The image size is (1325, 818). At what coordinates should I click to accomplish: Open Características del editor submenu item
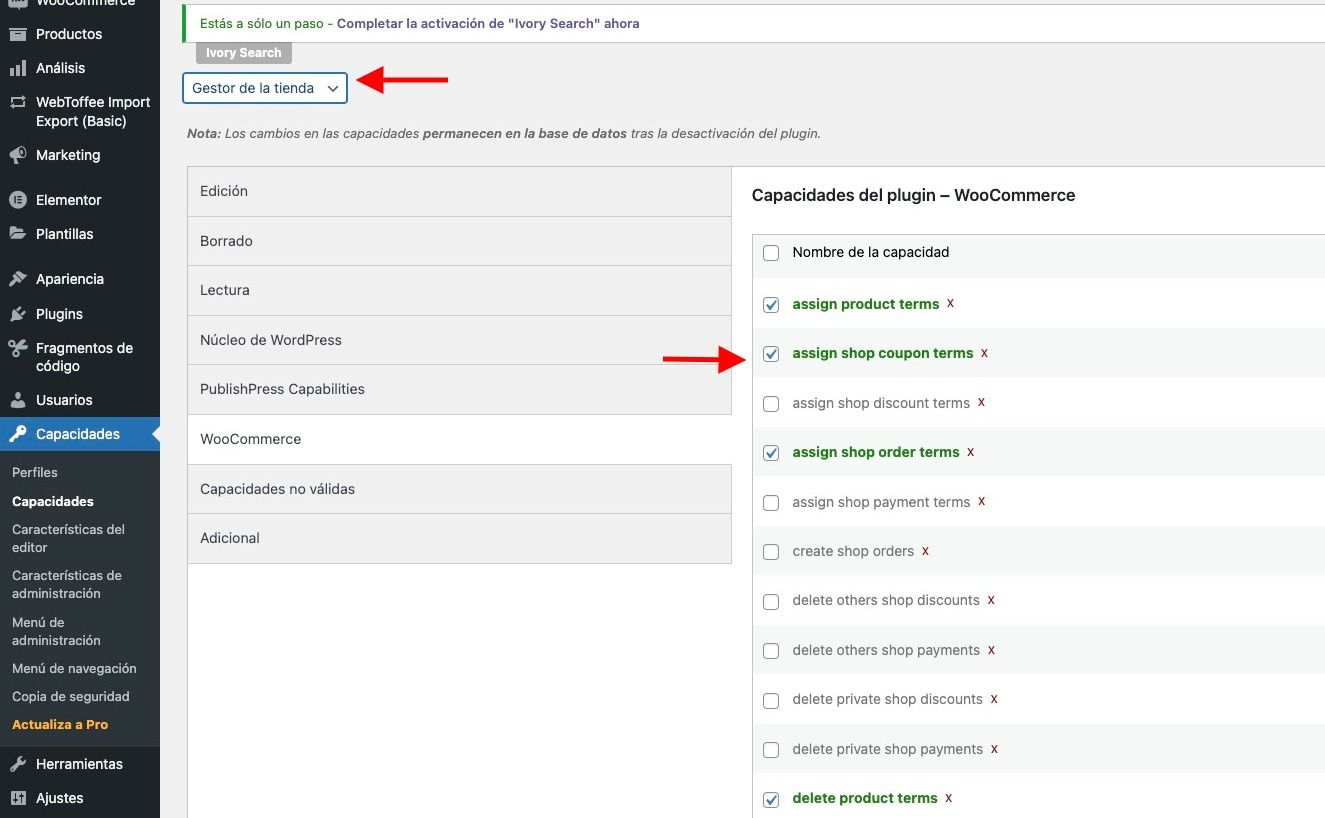coord(68,538)
